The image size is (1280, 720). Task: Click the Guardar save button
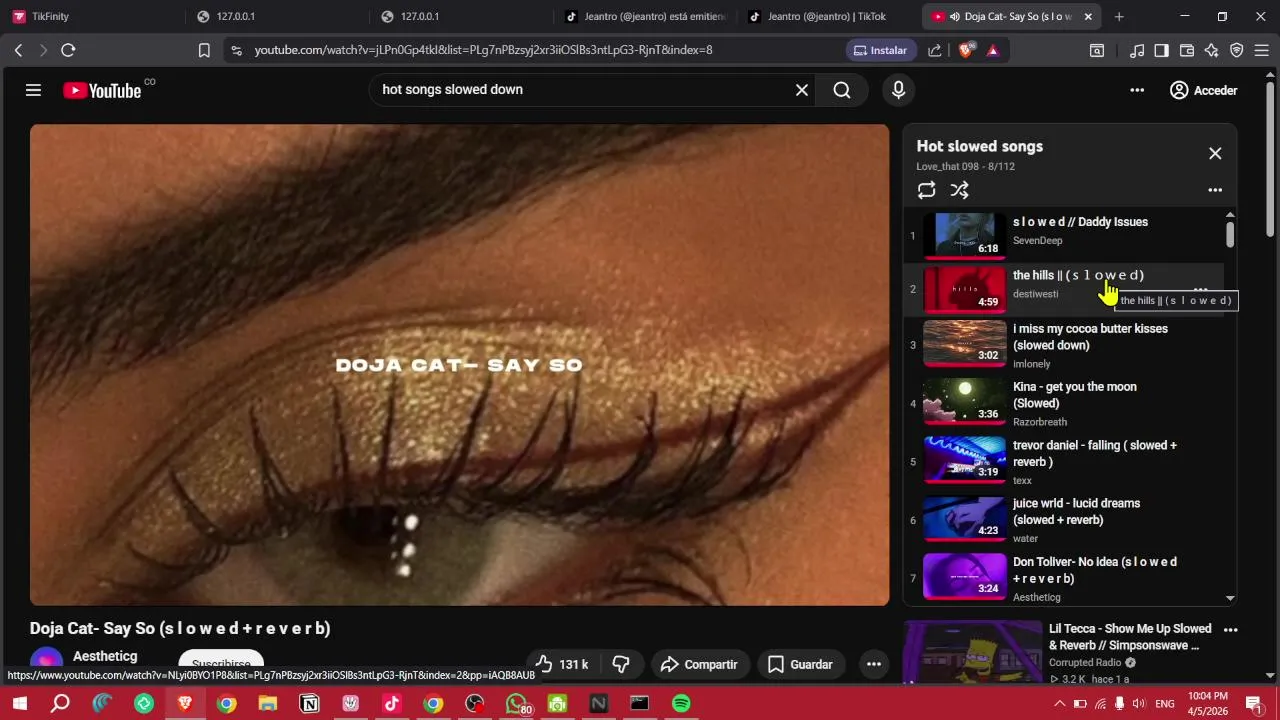tap(800, 664)
